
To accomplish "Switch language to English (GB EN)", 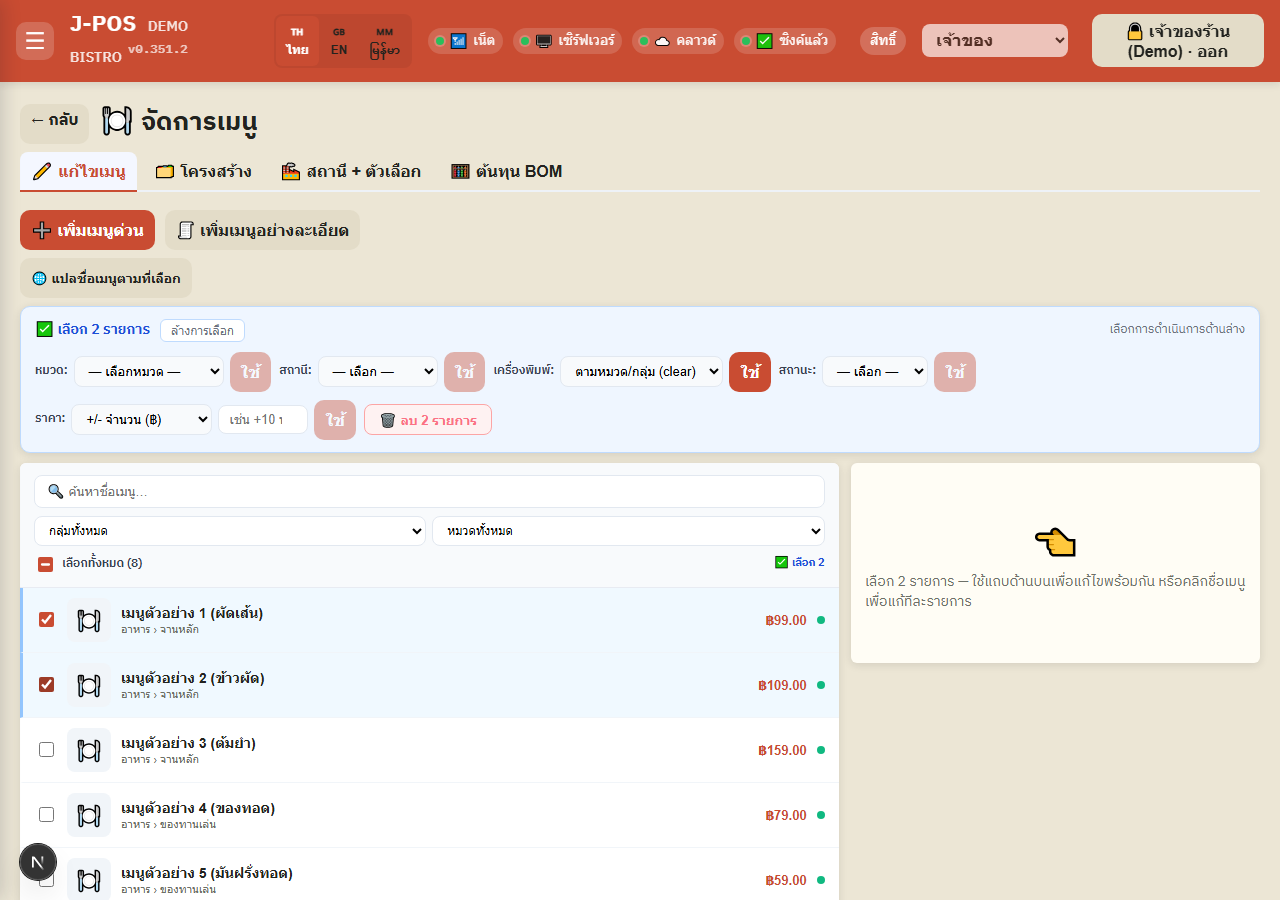I will coord(339,41).
